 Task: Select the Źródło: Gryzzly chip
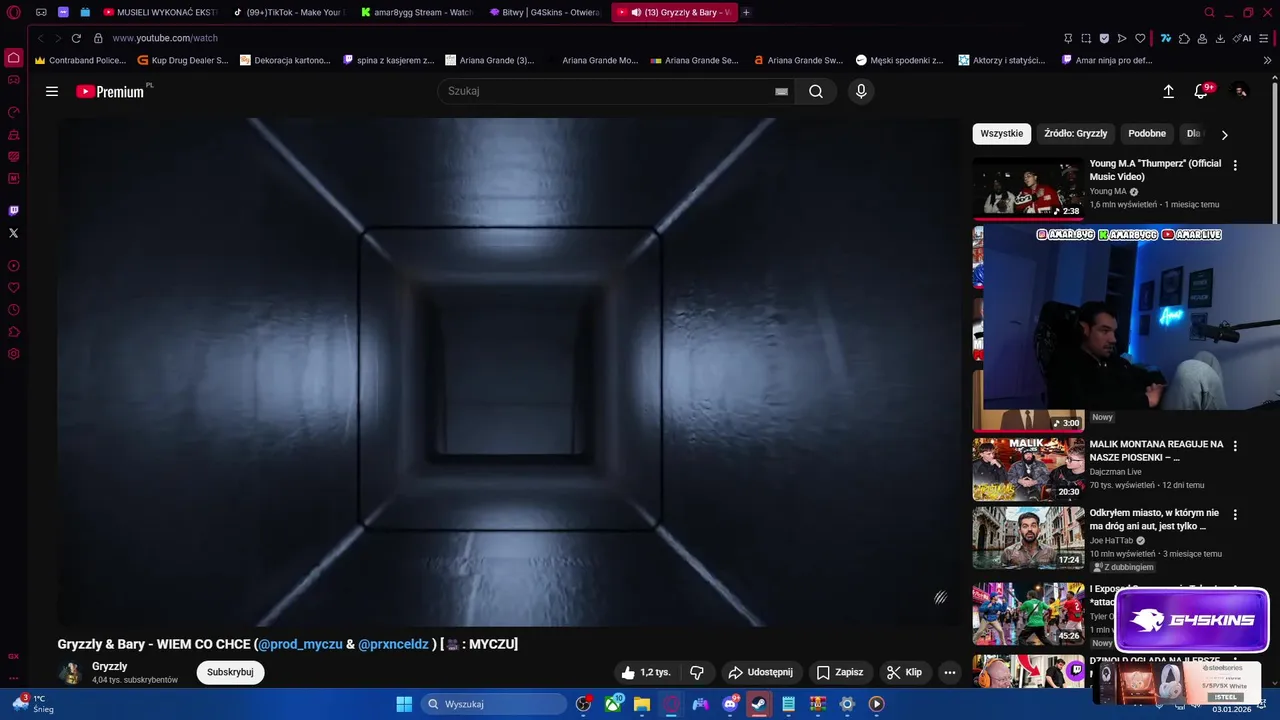[1075, 134]
